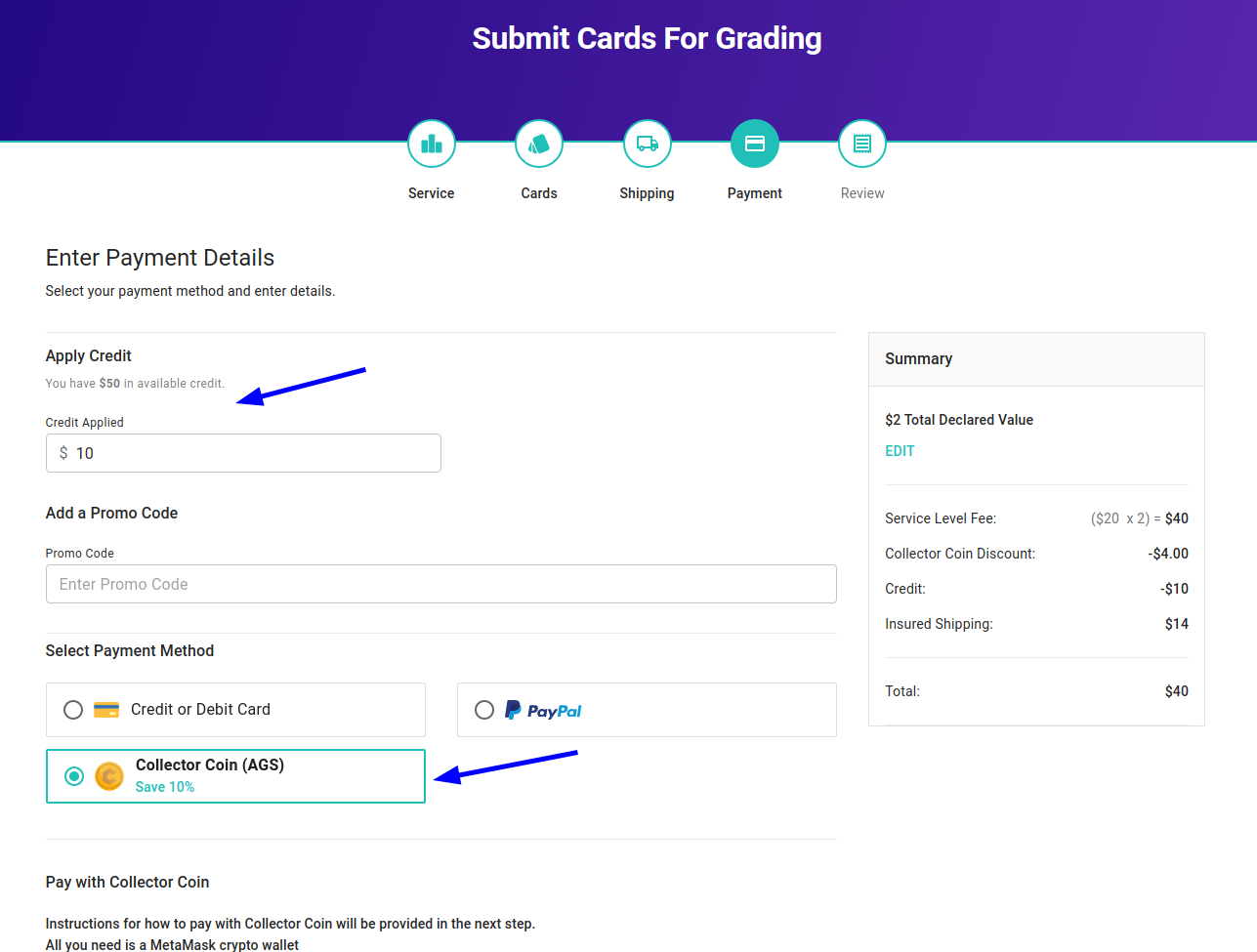Click the Credit Applied amount field
The height and width of the screenshot is (952, 1257).
[244, 453]
